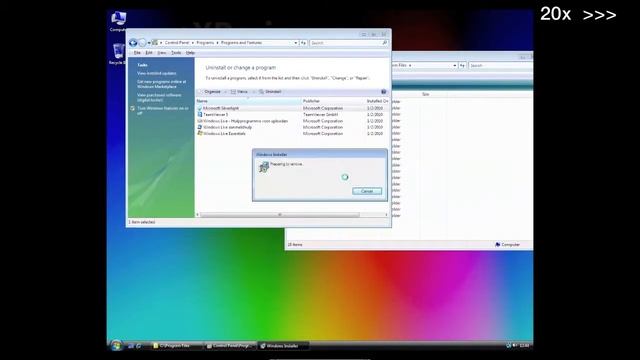Click installer package icon in Windows Installer dialog

coord(264,167)
